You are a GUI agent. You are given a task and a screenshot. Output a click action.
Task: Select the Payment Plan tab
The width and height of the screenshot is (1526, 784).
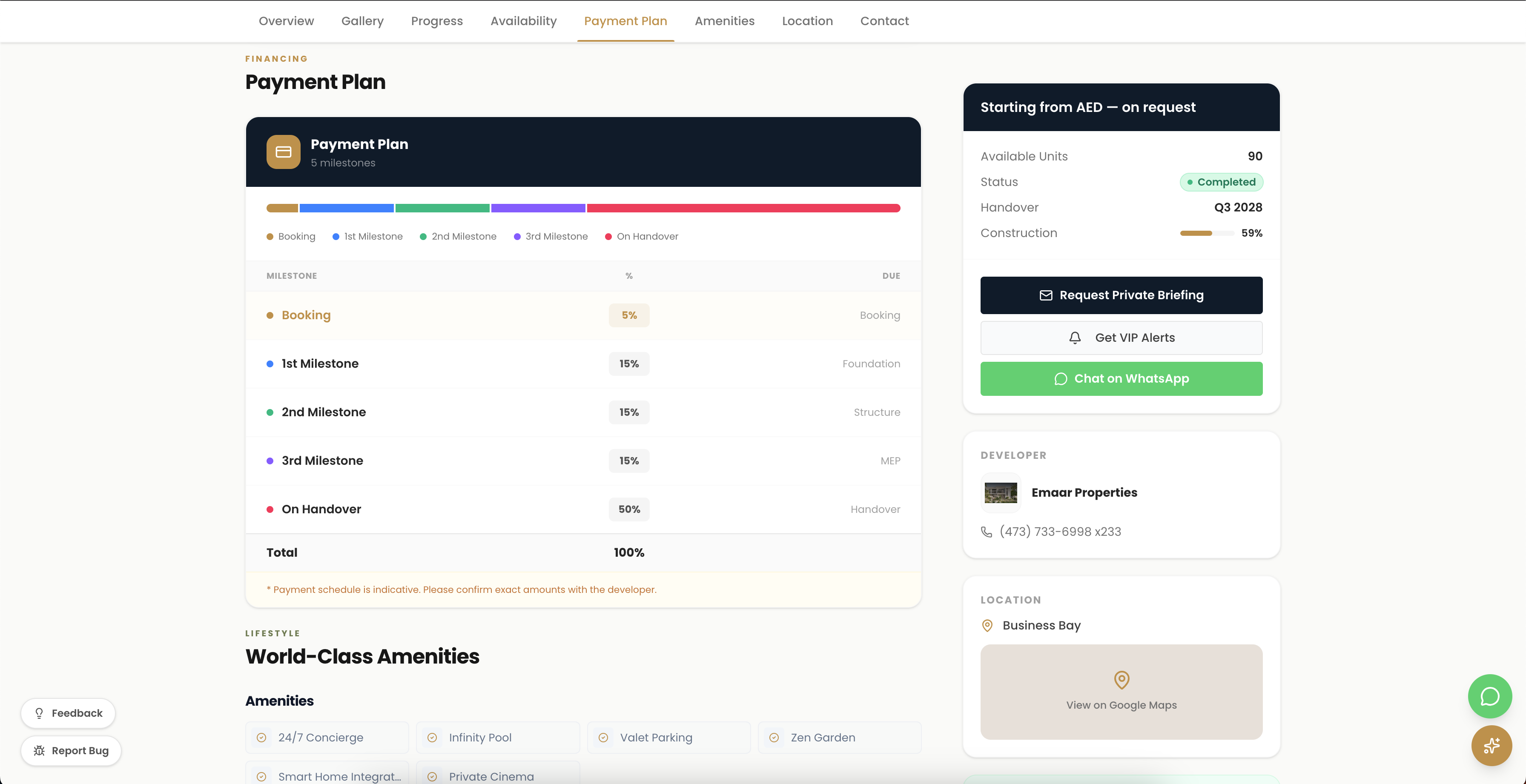pos(625,21)
